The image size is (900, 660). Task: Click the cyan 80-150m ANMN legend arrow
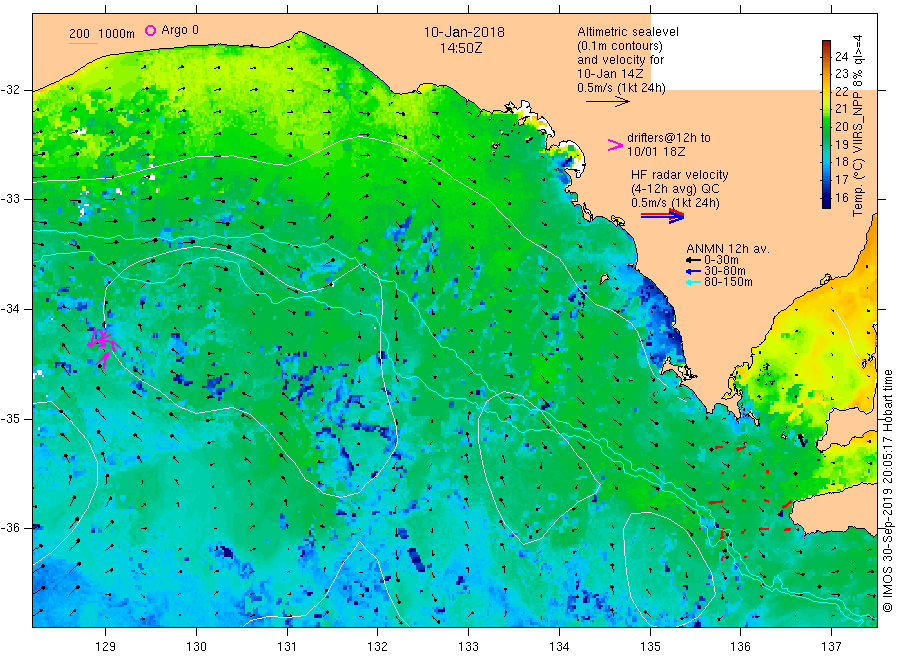point(693,282)
